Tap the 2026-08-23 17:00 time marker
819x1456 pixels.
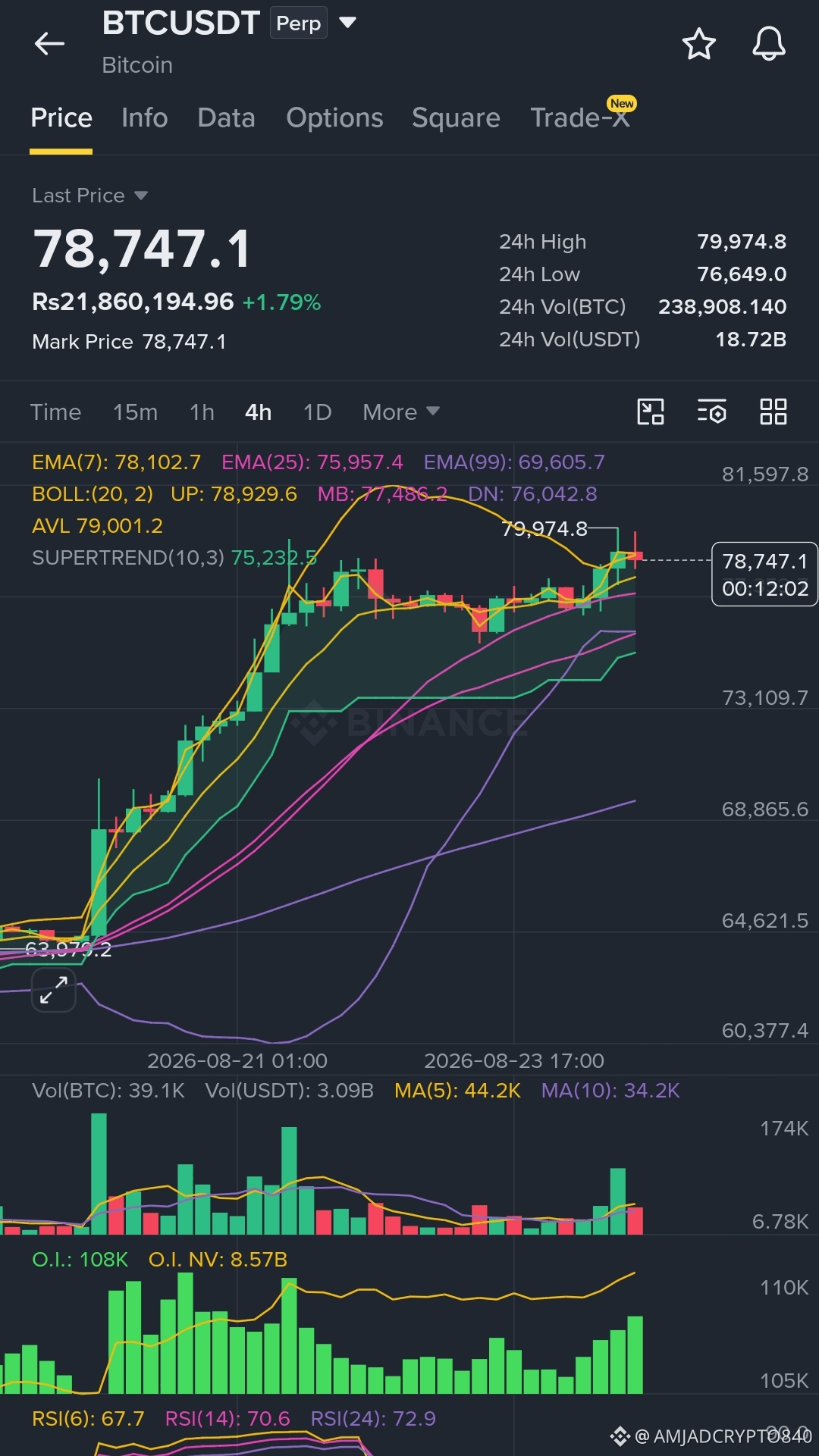pos(514,1060)
